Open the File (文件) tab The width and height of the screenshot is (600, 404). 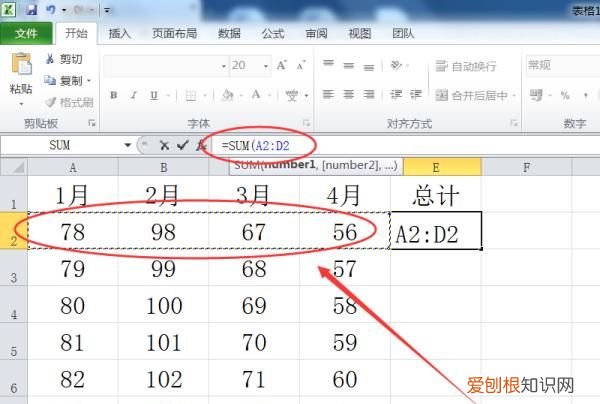tap(26, 34)
